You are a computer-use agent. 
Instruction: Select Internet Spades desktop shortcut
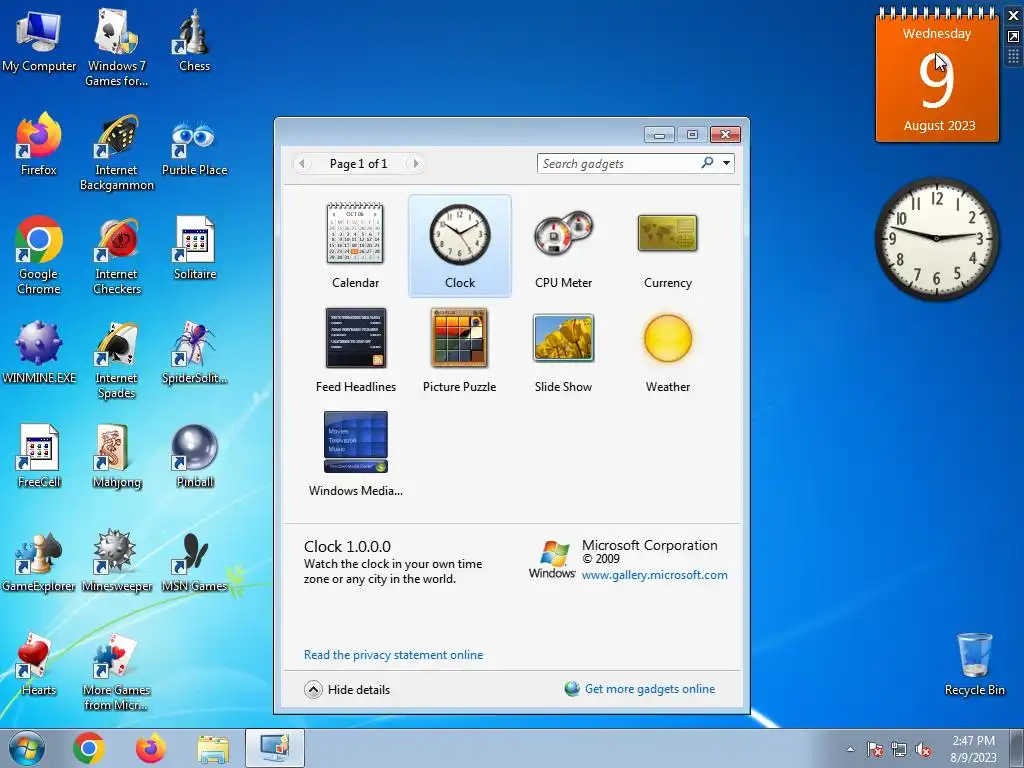click(117, 360)
